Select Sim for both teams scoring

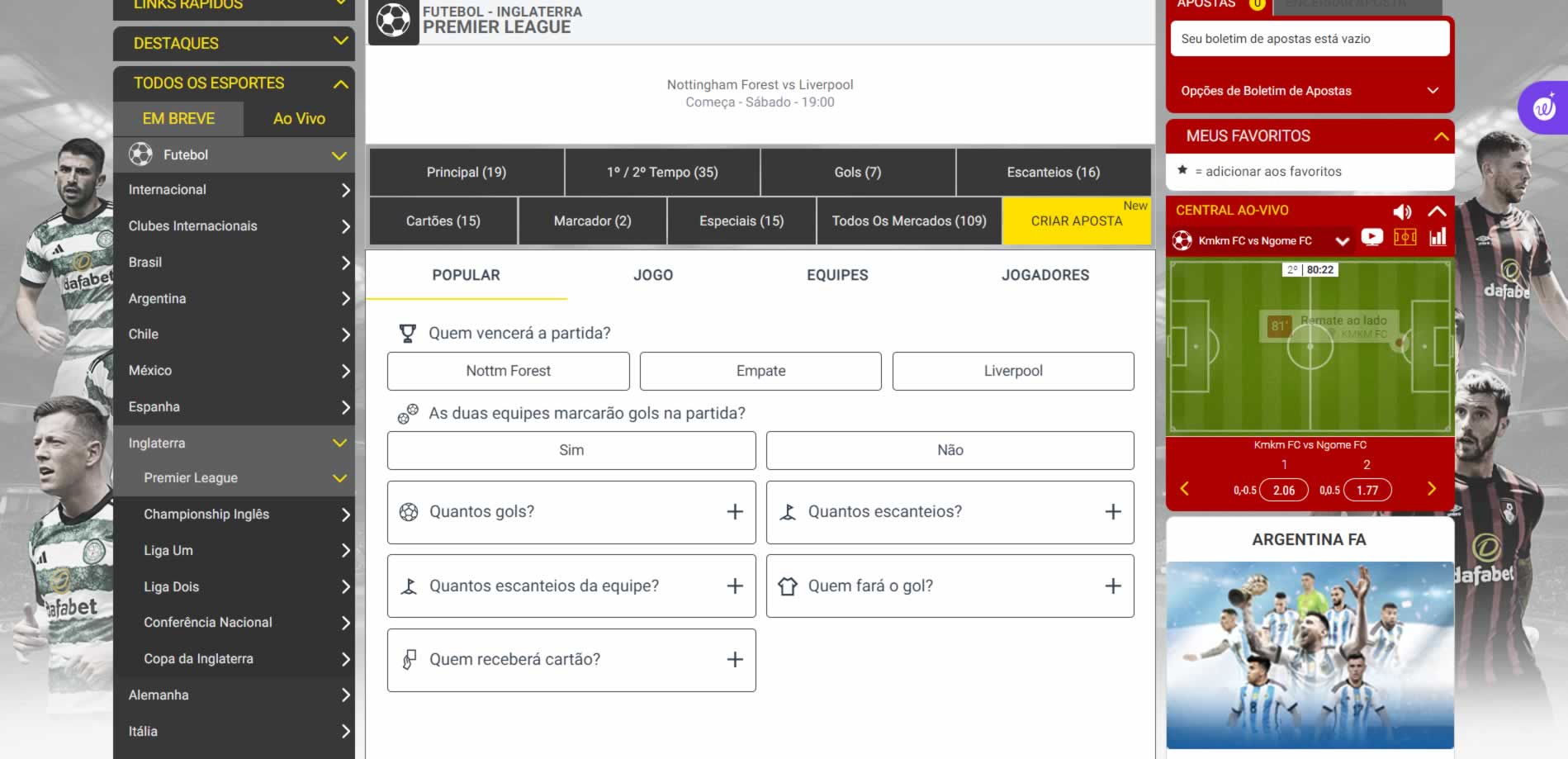coord(571,450)
